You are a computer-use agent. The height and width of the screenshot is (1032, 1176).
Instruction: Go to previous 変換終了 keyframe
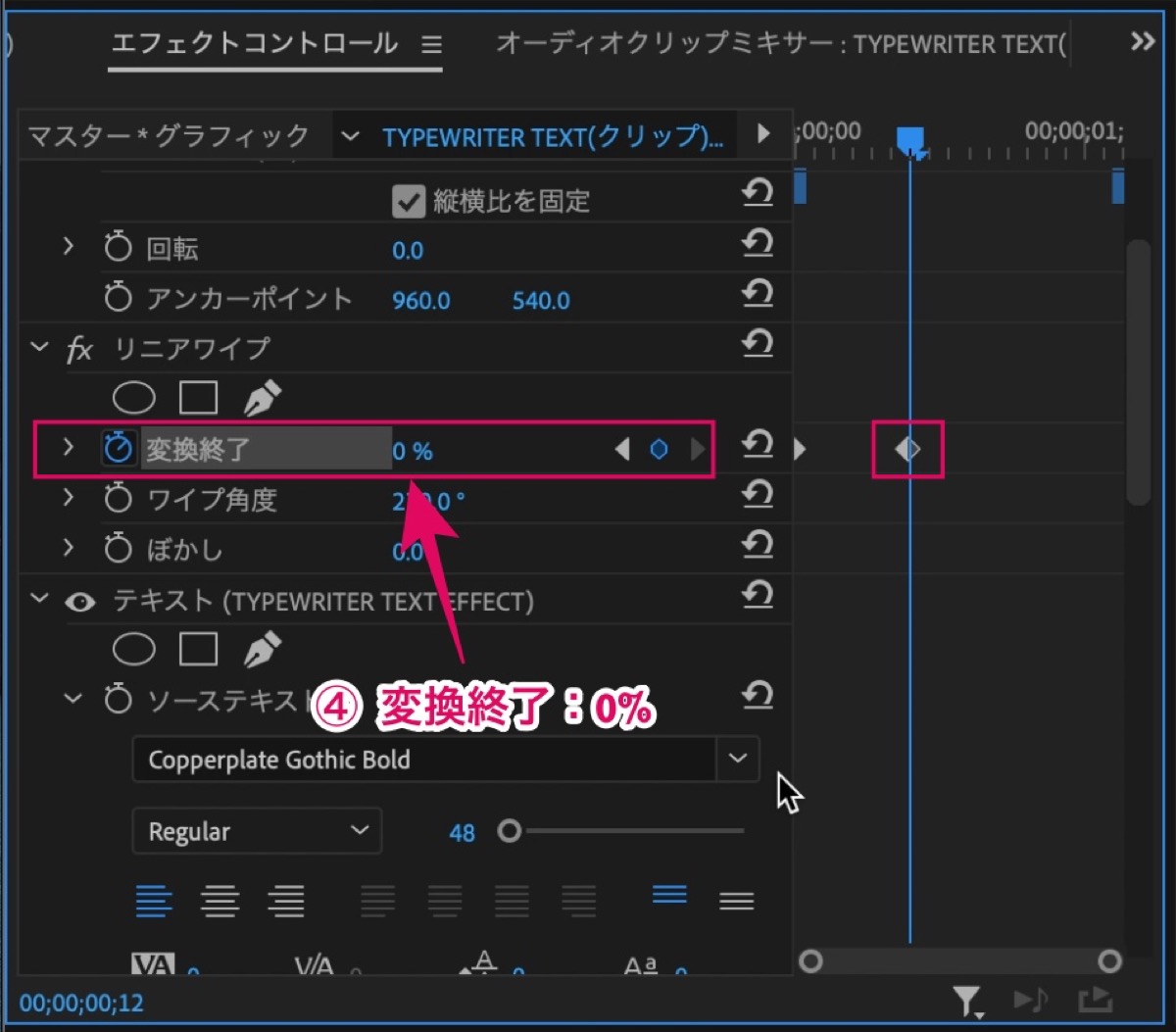(621, 450)
